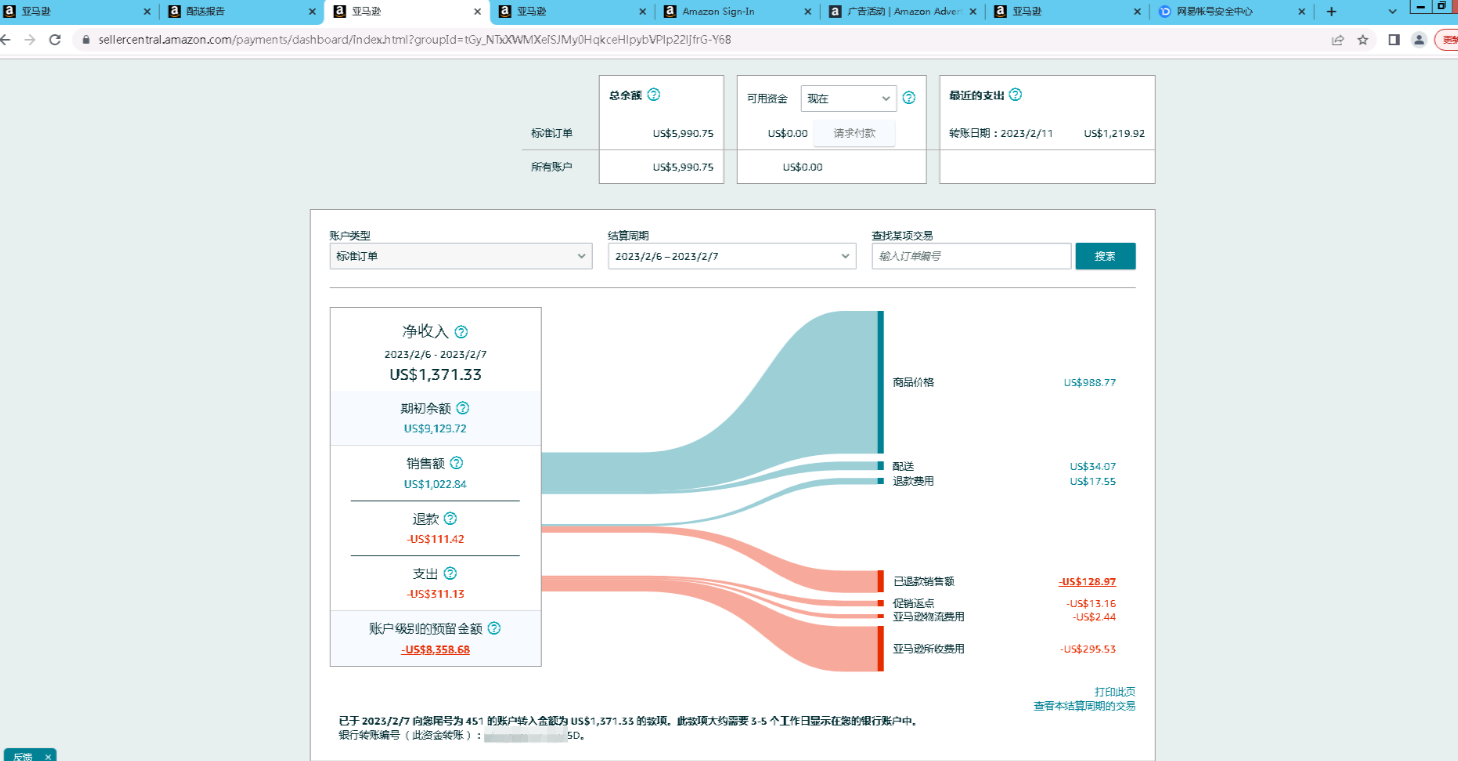The height and width of the screenshot is (761, 1458).
Task: Click the 打印此页 link
Action: [x=1114, y=692]
